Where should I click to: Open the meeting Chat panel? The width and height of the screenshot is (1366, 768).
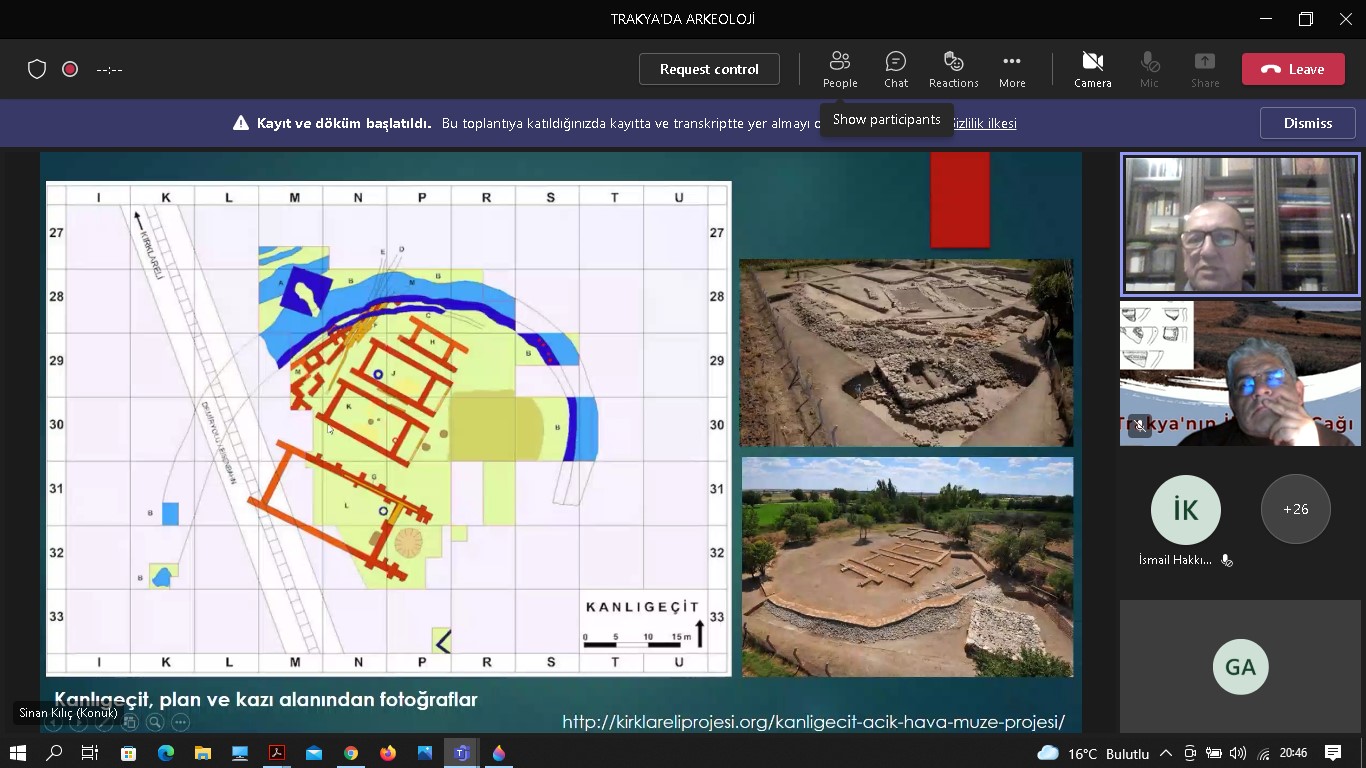click(x=895, y=69)
